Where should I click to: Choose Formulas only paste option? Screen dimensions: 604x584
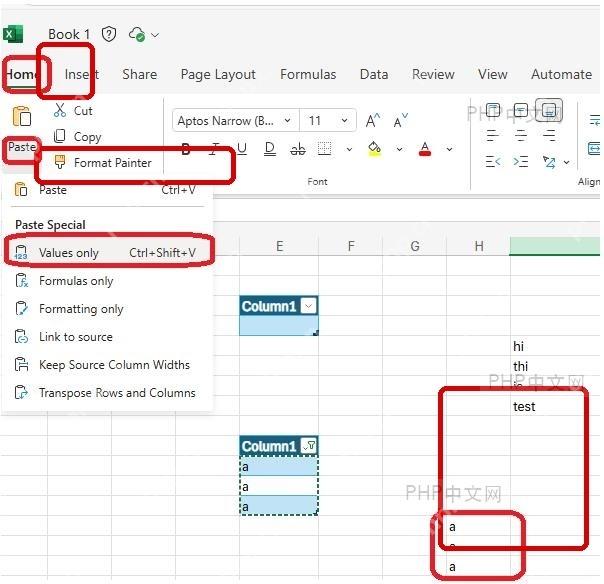click(105, 281)
